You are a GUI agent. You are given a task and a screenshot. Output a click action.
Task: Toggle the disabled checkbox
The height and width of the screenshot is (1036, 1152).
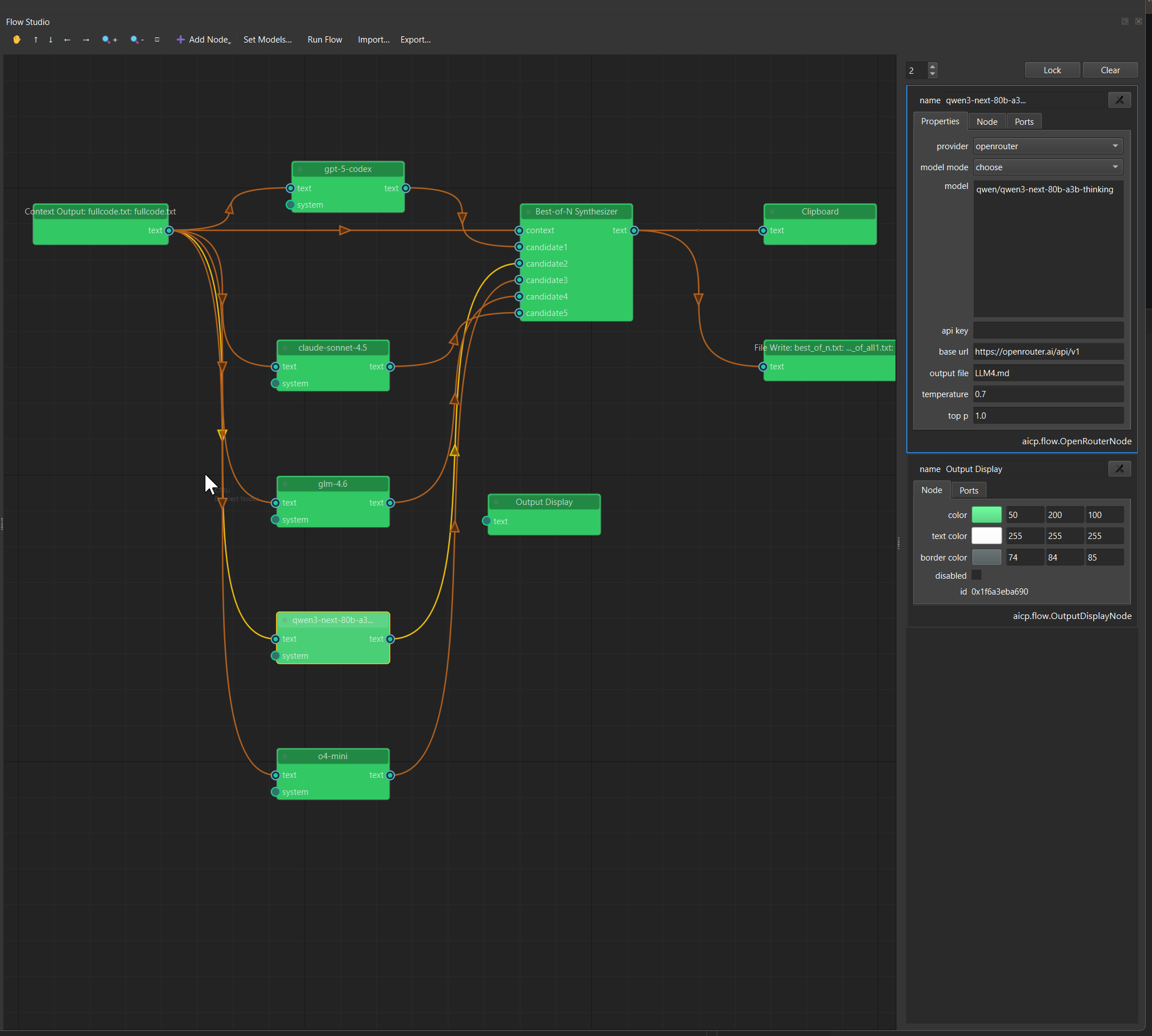[977, 575]
